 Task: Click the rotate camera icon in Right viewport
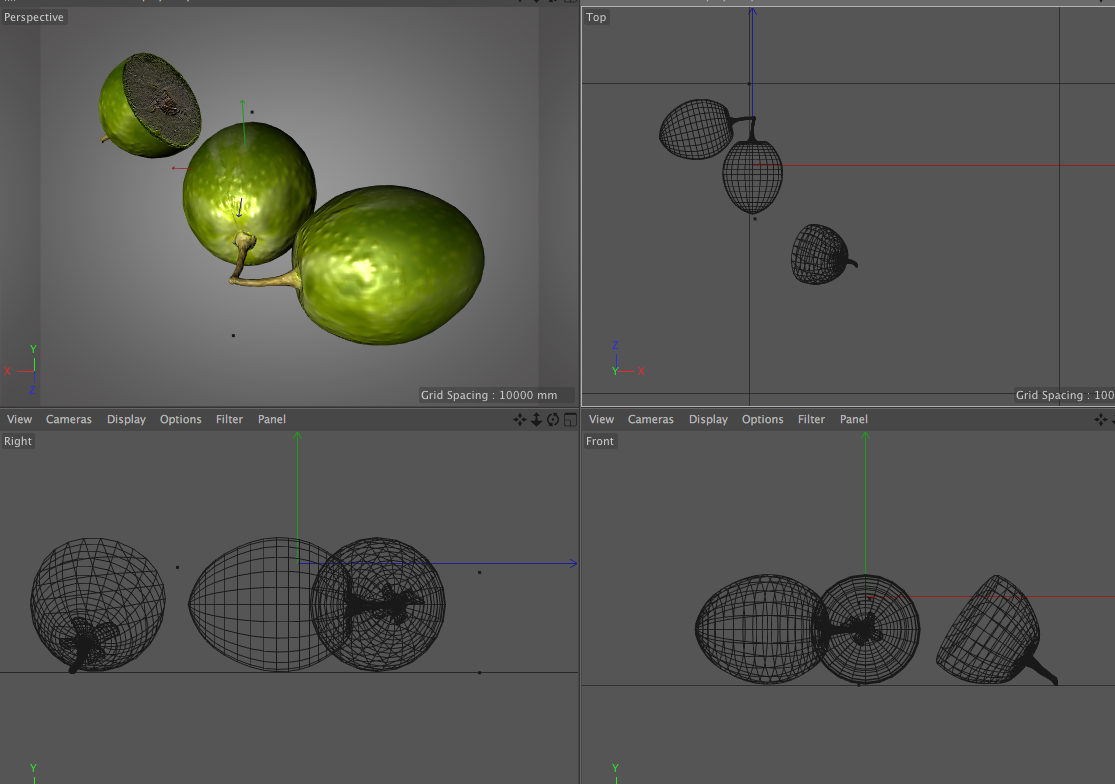point(553,420)
